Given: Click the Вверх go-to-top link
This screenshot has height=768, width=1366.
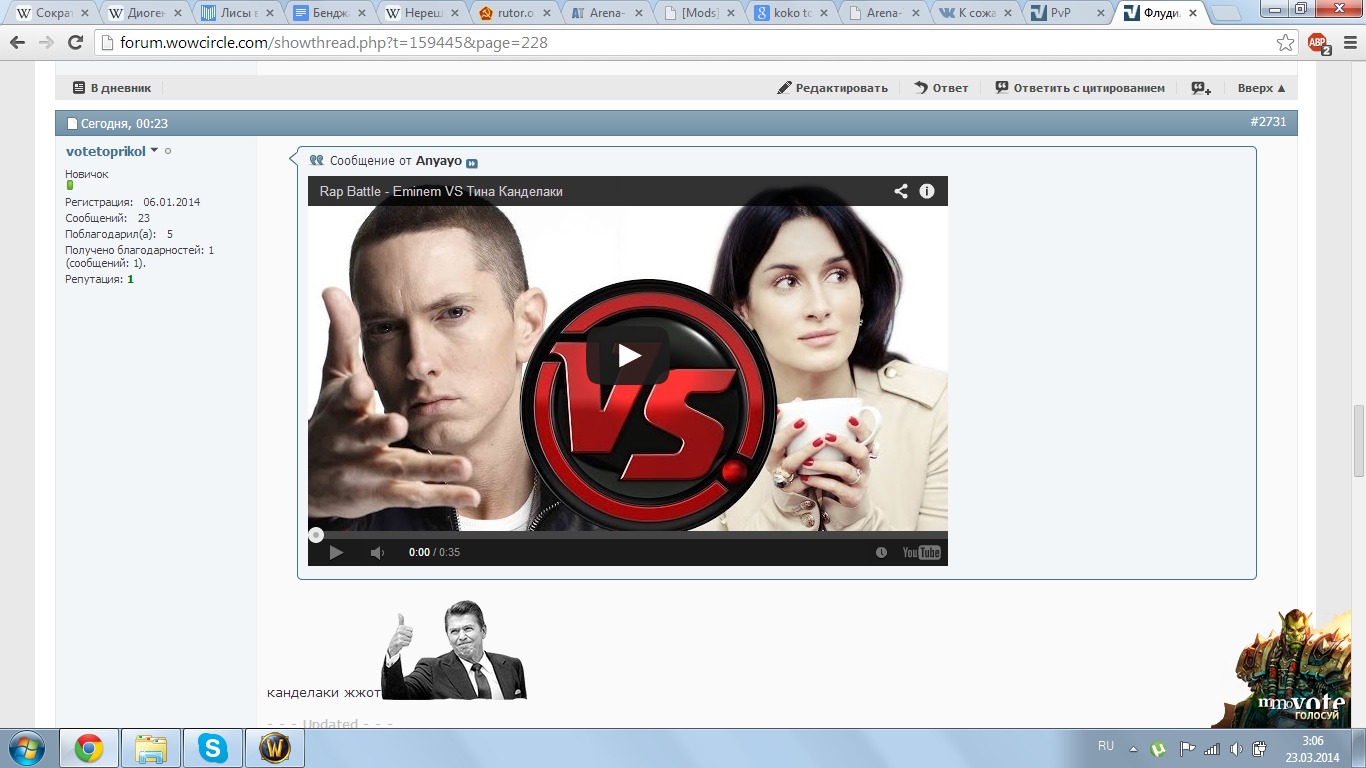Looking at the screenshot, I should click(1261, 88).
